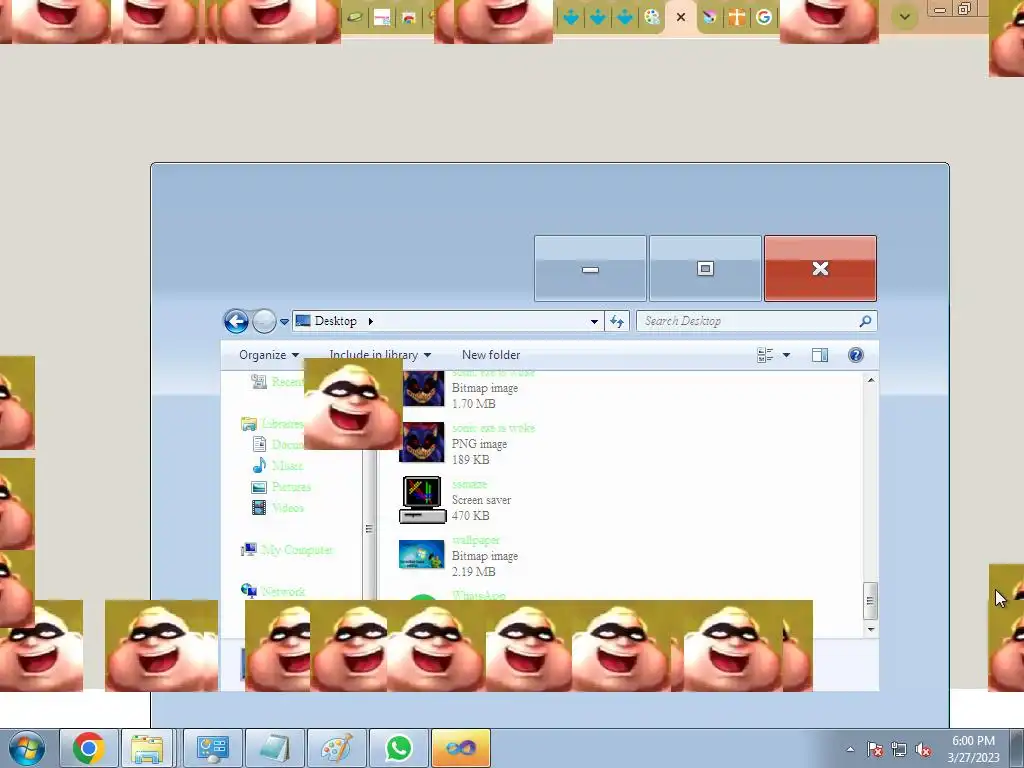Screen dimensions: 1024x768
Task: Switch to the Google browser tab
Action: (x=763, y=18)
